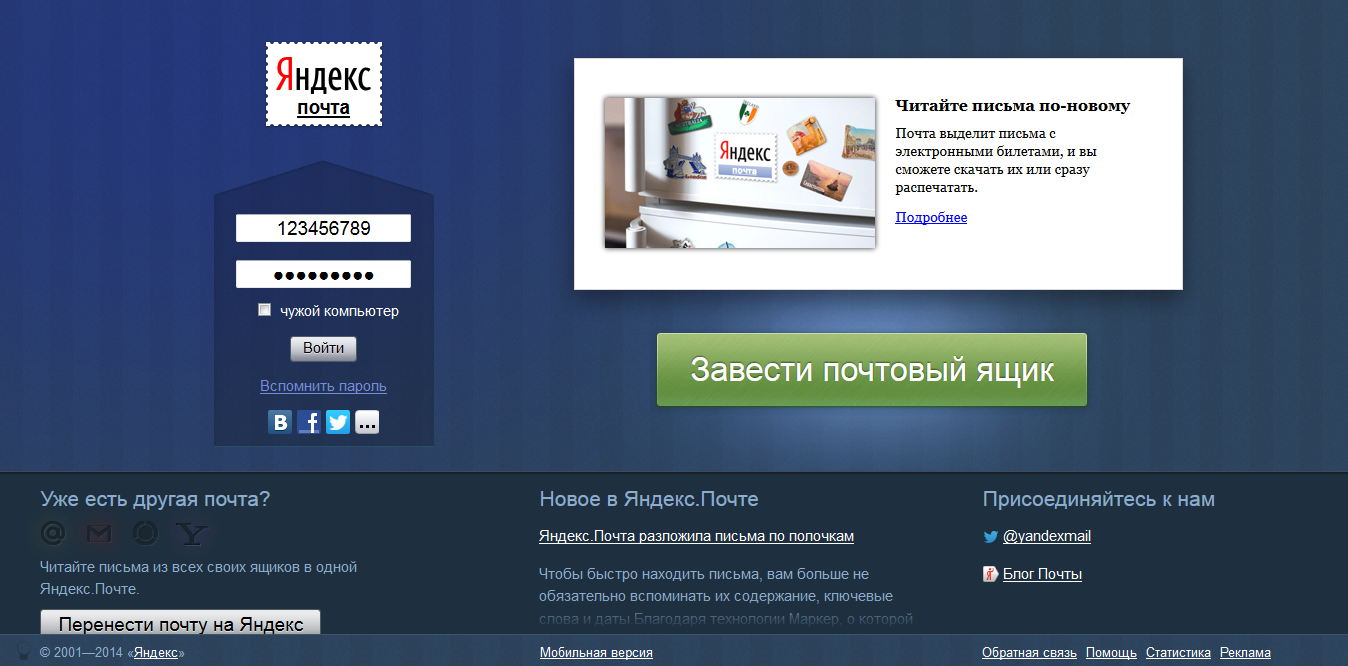
Task: Open the Блог Почты link
Action: point(1042,574)
